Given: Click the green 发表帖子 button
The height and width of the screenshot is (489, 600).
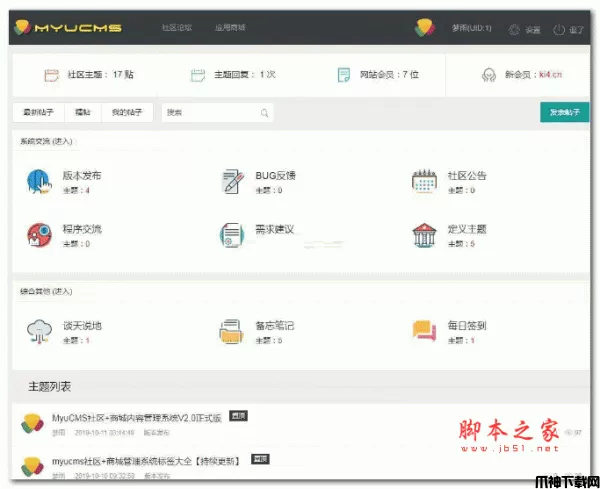Looking at the screenshot, I should (564, 112).
